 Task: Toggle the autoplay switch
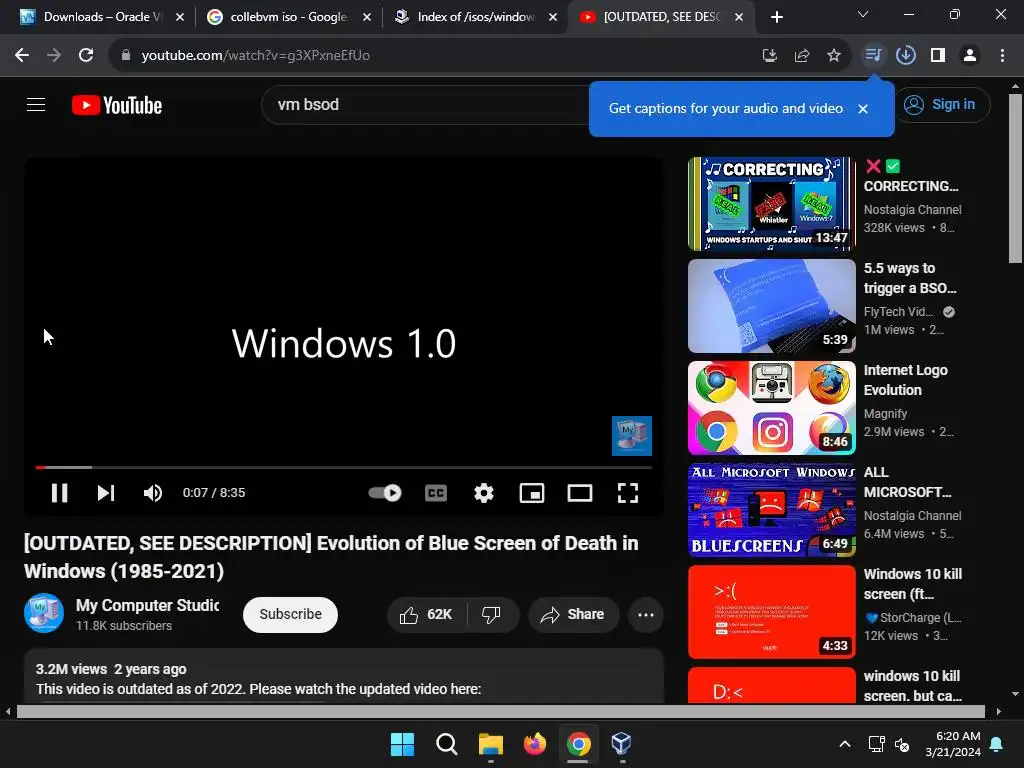(x=385, y=493)
